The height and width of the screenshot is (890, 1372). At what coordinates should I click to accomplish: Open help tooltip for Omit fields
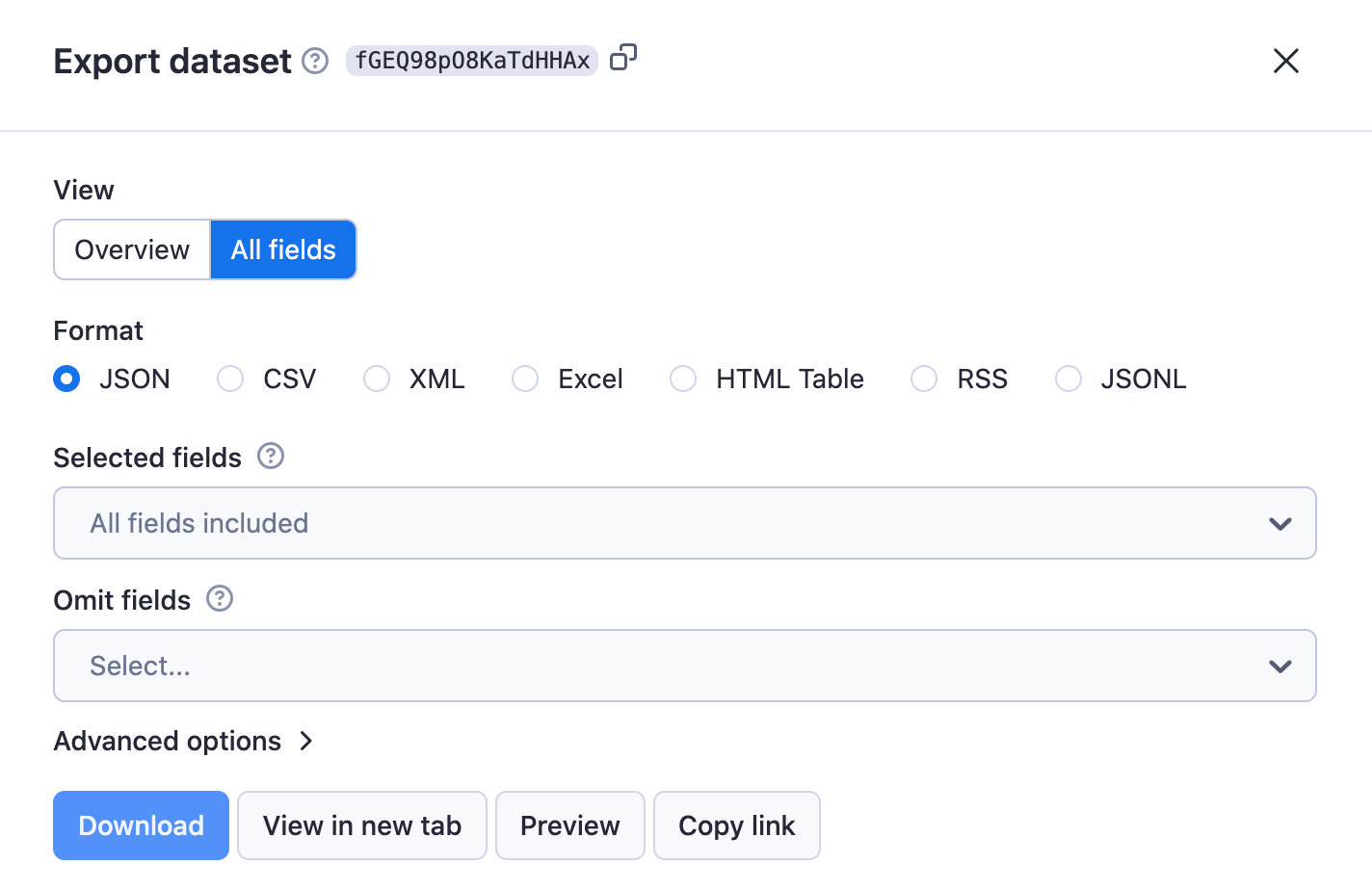coord(220,599)
